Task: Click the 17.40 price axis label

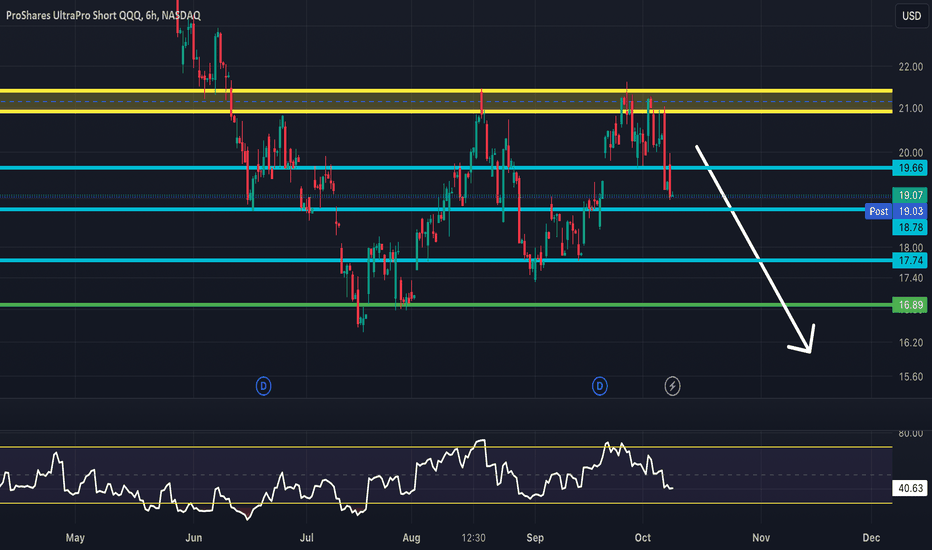Action: tap(911, 278)
